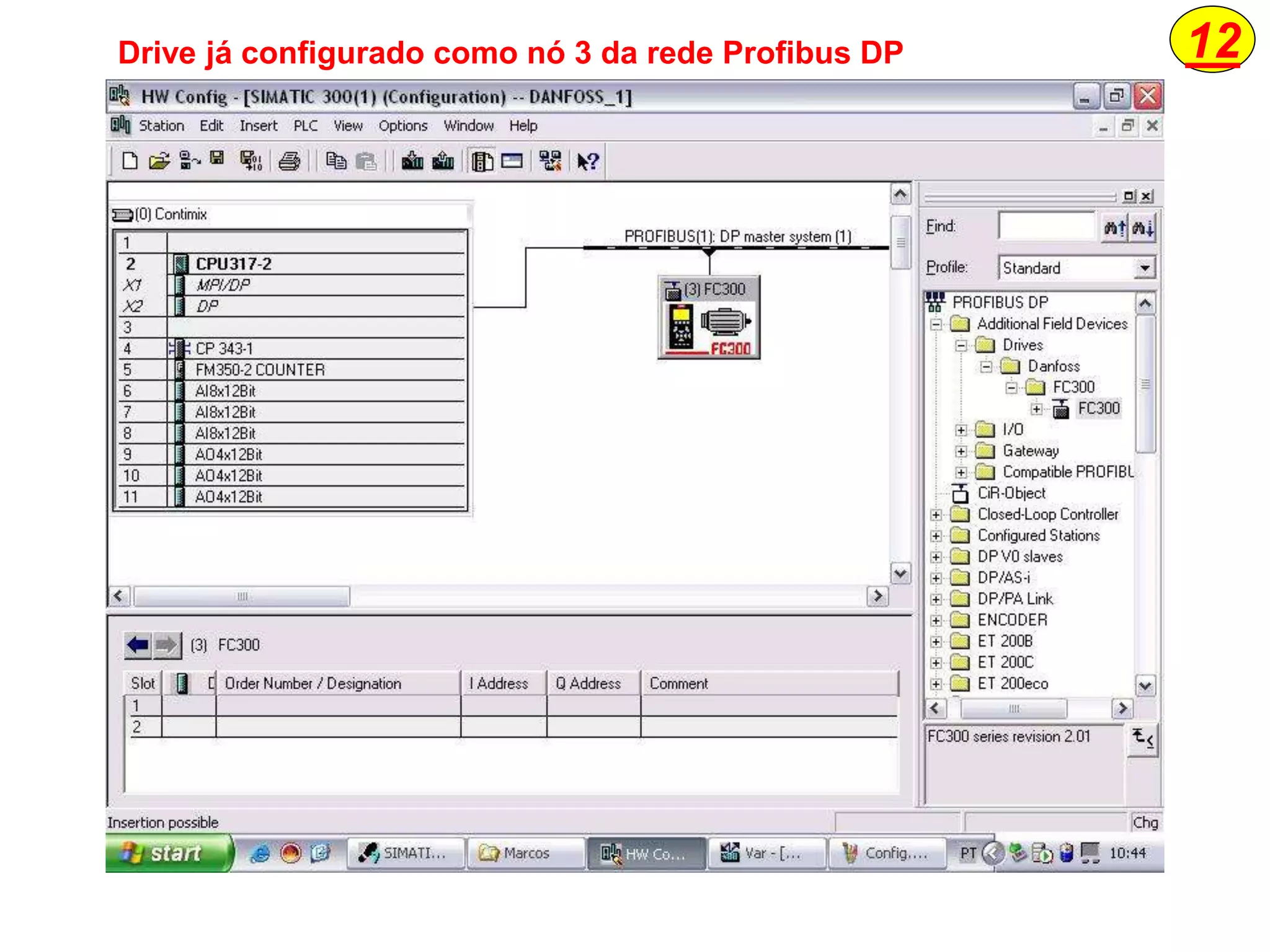The height and width of the screenshot is (952, 1270).
Task: Click the search down binoculars icon
Action: 1143,228
